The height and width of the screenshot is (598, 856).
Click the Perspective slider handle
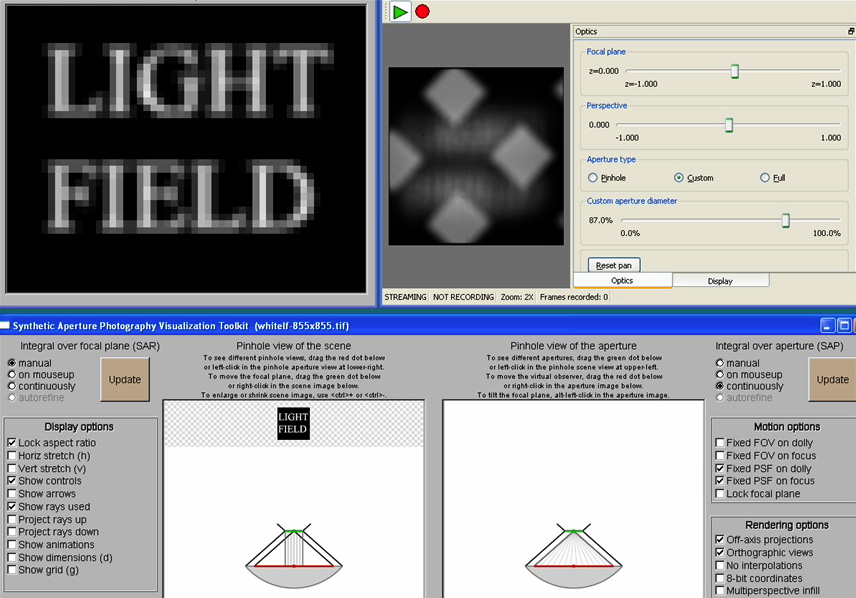click(x=729, y=125)
